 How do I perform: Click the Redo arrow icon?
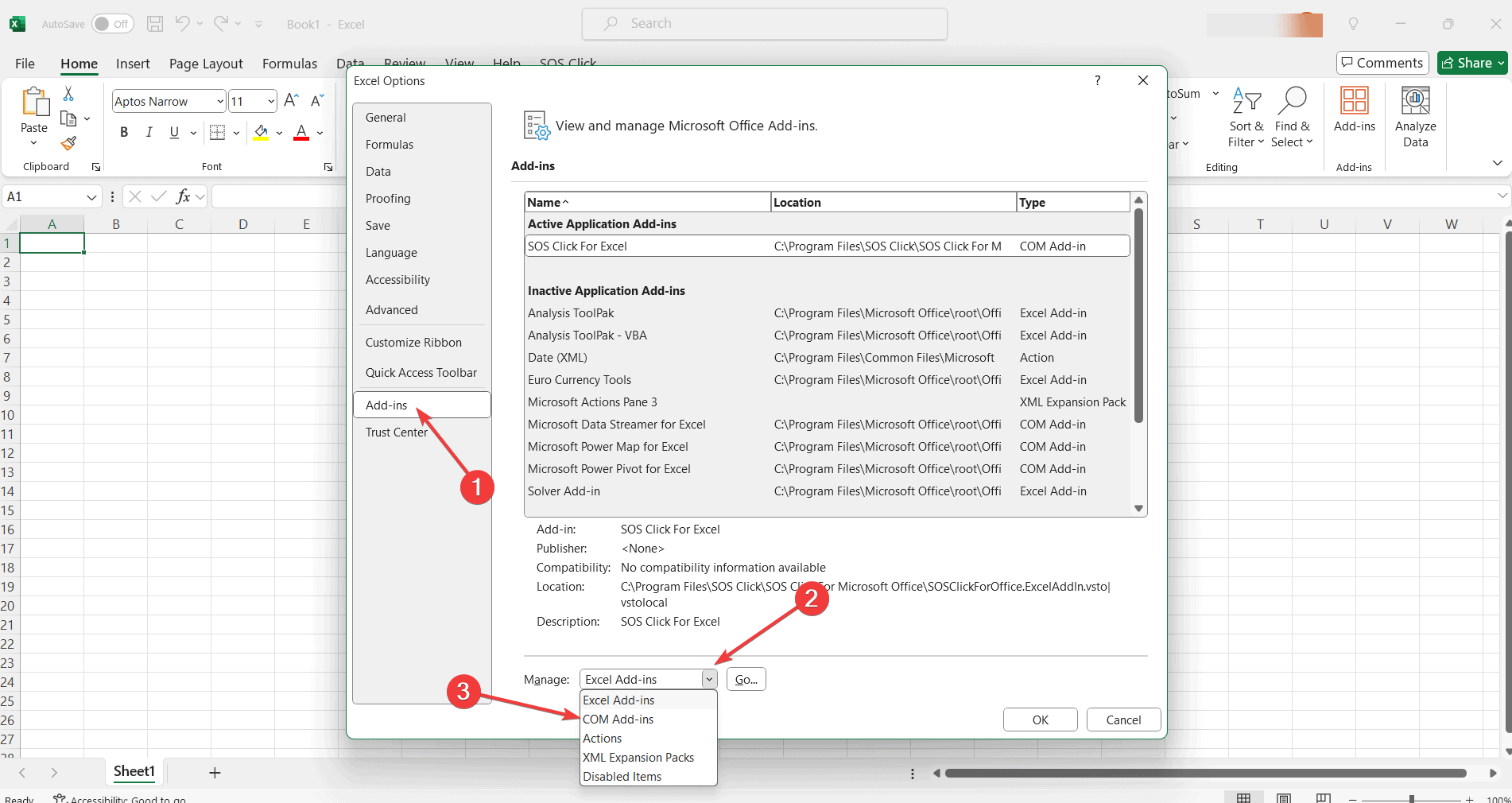(221, 24)
